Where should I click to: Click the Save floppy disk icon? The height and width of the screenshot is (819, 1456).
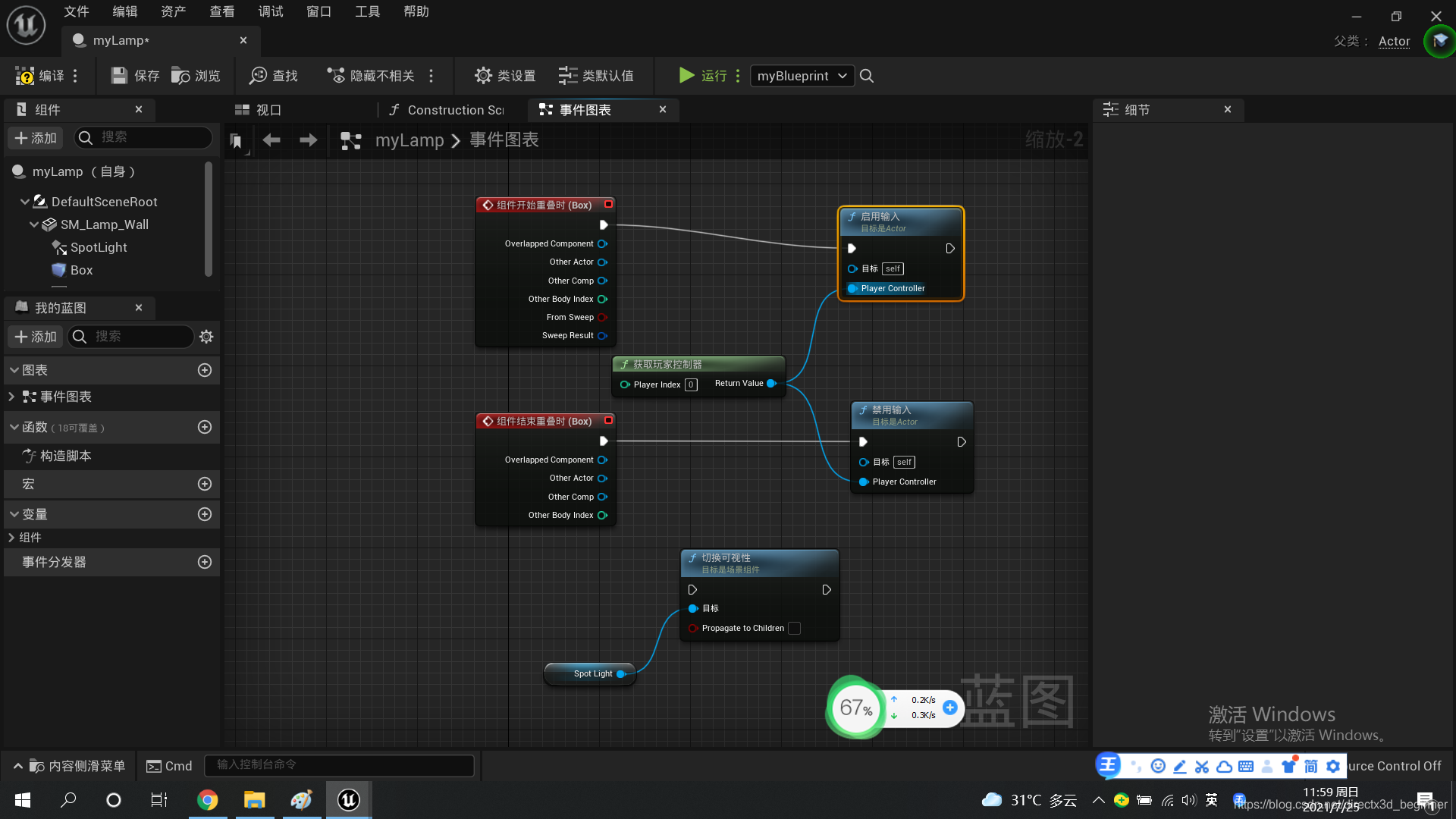[119, 76]
